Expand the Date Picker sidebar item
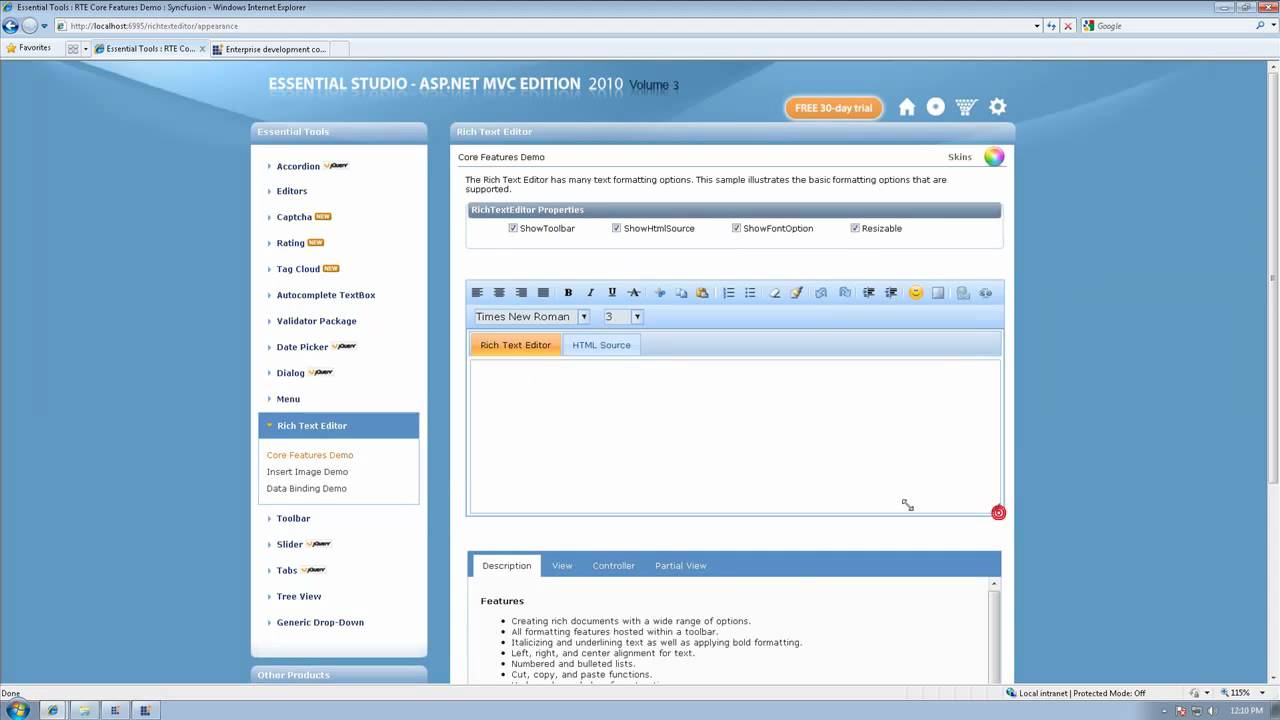The width and height of the screenshot is (1280, 720). (302, 347)
